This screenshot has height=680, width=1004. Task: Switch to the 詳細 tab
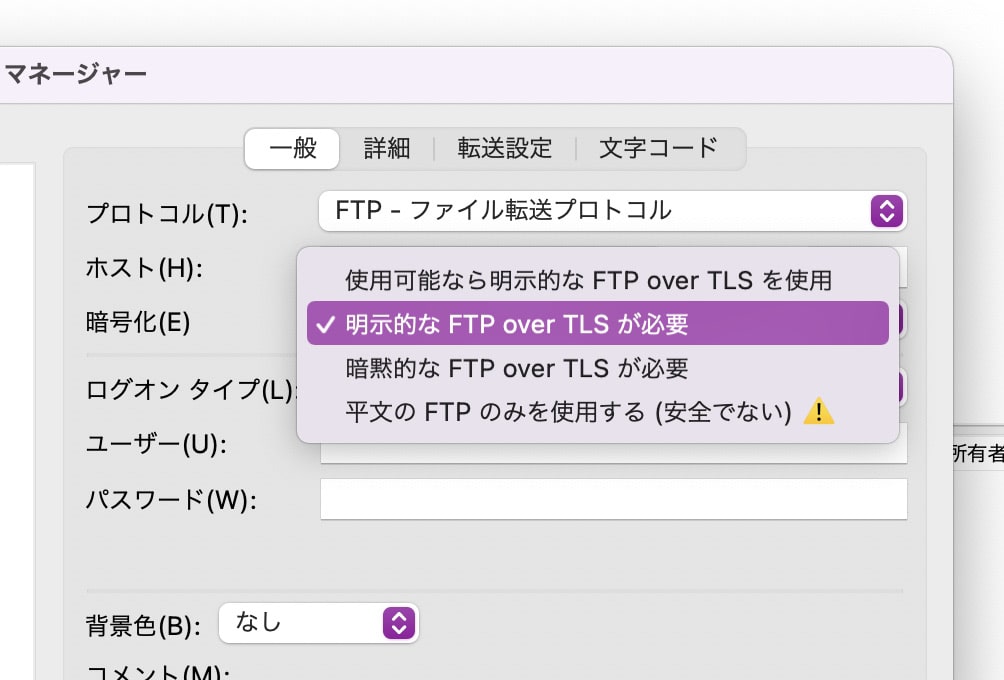tap(386, 149)
